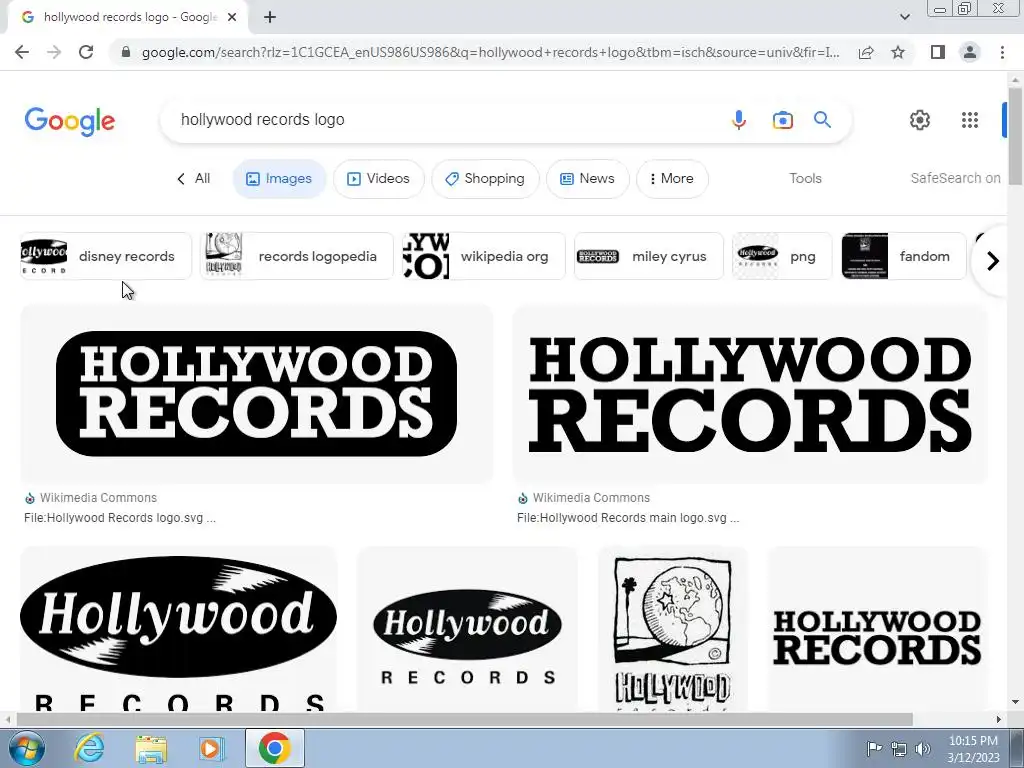1024x768 pixels.
Task: Go to Google homepage via logo
Action: (x=70, y=121)
